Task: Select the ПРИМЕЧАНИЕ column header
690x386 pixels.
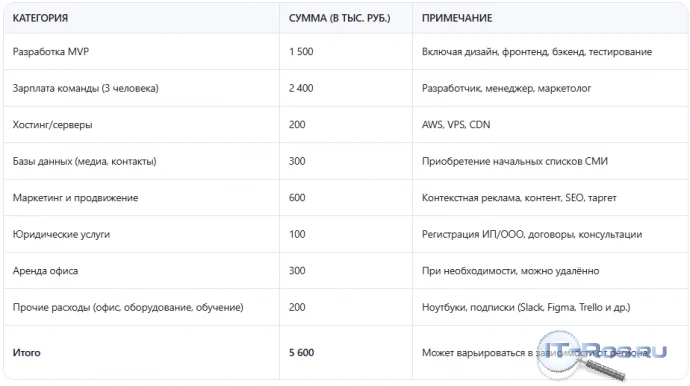Action: tap(457, 18)
